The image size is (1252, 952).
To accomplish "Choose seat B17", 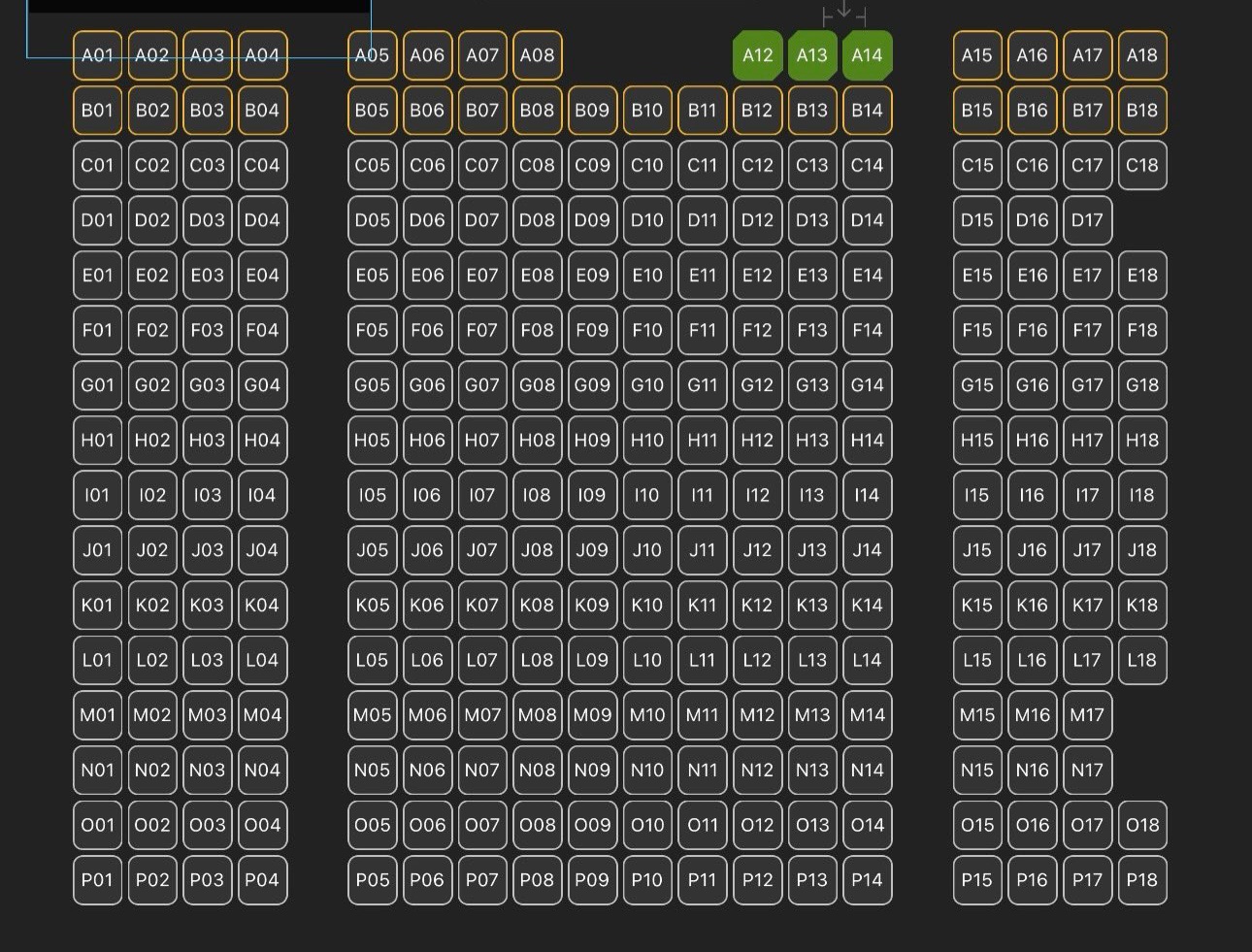I will [1087, 110].
